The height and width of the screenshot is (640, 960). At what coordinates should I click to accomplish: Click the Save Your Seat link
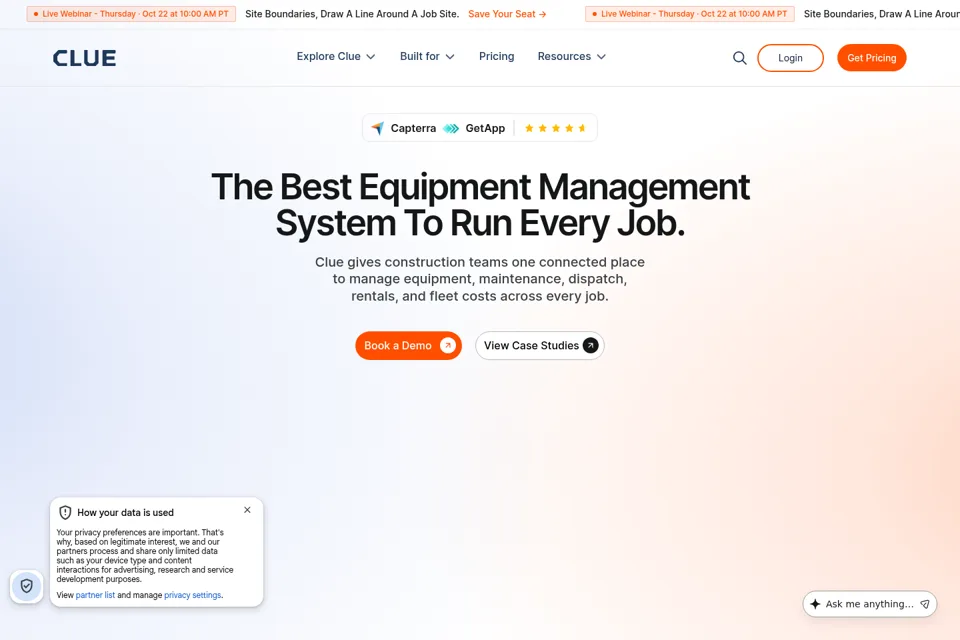coord(507,13)
